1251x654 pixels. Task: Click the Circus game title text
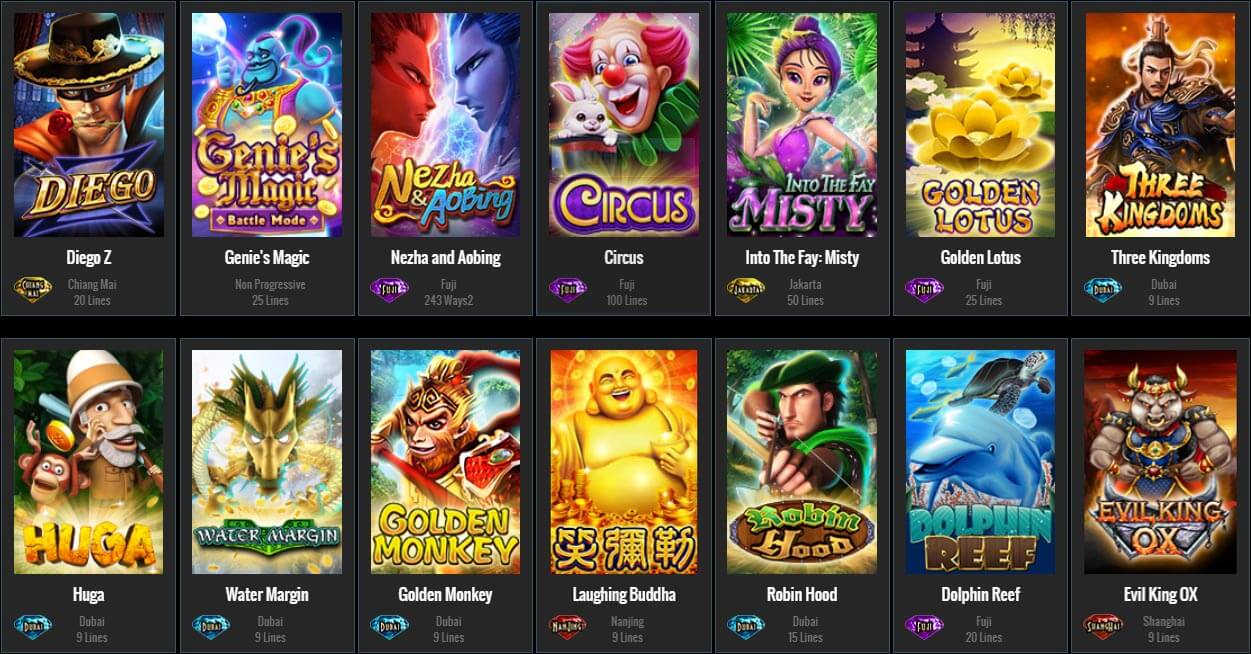pyautogui.click(x=624, y=258)
